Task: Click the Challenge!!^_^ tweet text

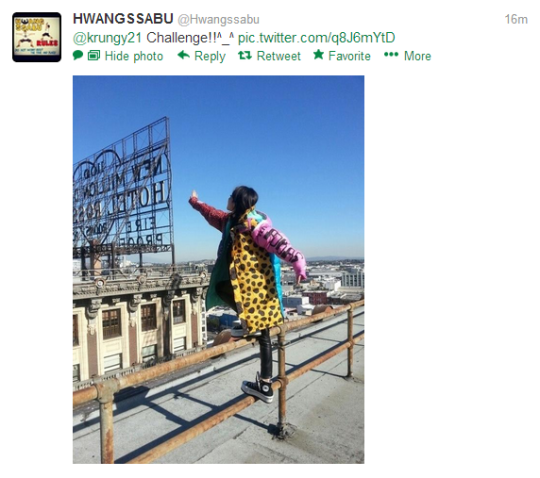Action: (190, 38)
